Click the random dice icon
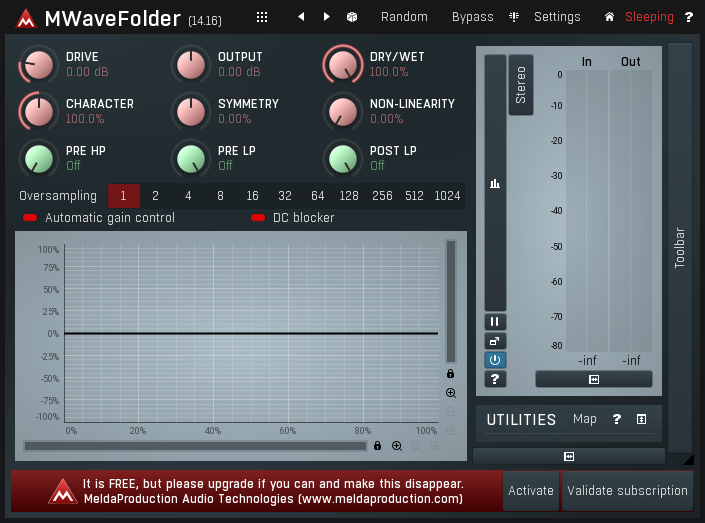 (352, 17)
